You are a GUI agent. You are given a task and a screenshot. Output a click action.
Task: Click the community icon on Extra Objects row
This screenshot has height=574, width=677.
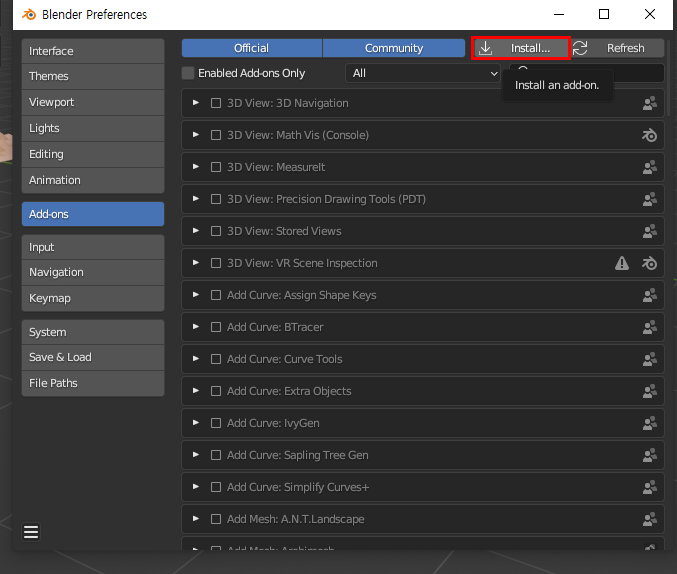tap(649, 391)
